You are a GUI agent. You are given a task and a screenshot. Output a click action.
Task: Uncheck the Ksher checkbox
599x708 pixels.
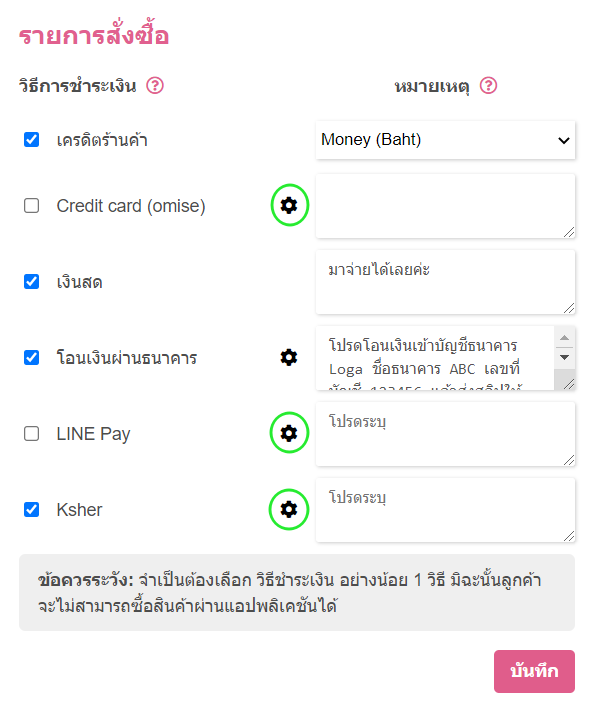click(32, 509)
